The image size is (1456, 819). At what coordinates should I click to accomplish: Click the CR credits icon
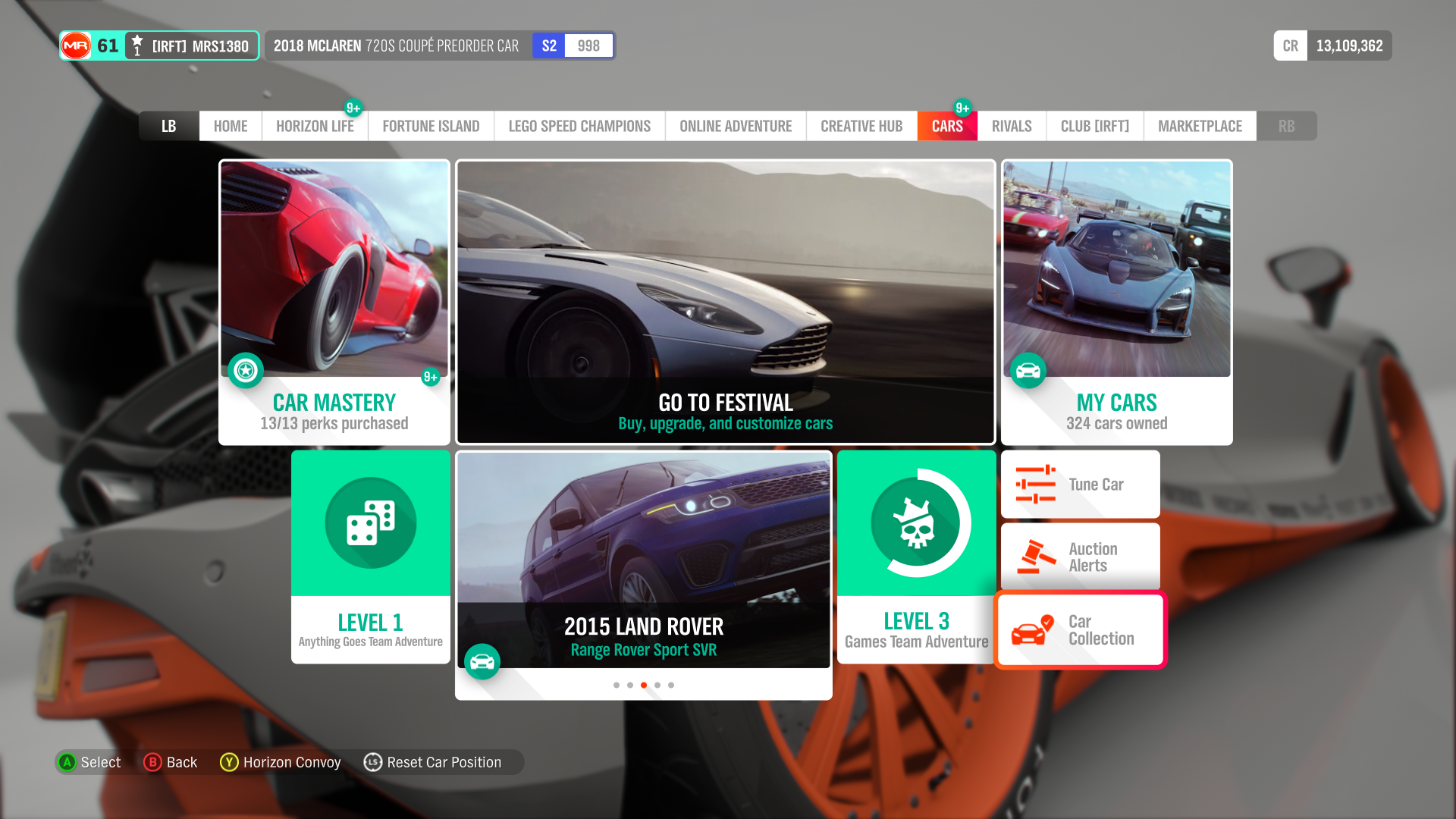click(1291, 45)
